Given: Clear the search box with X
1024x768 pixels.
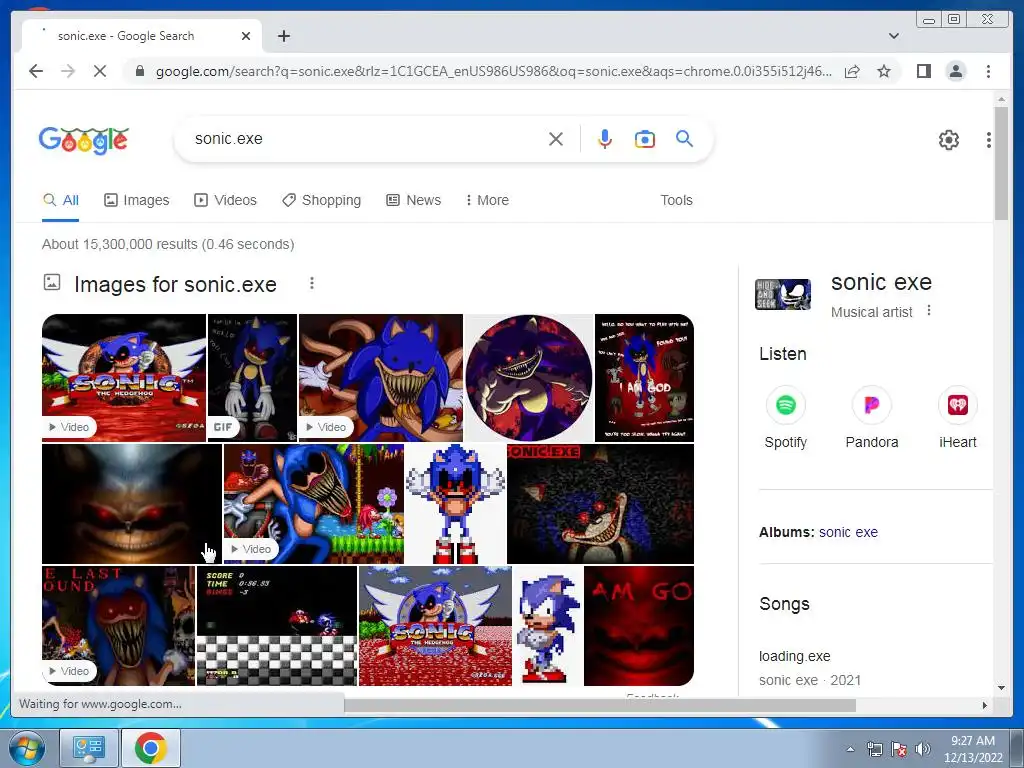Looking at the screenshot, I should point(556,139).
